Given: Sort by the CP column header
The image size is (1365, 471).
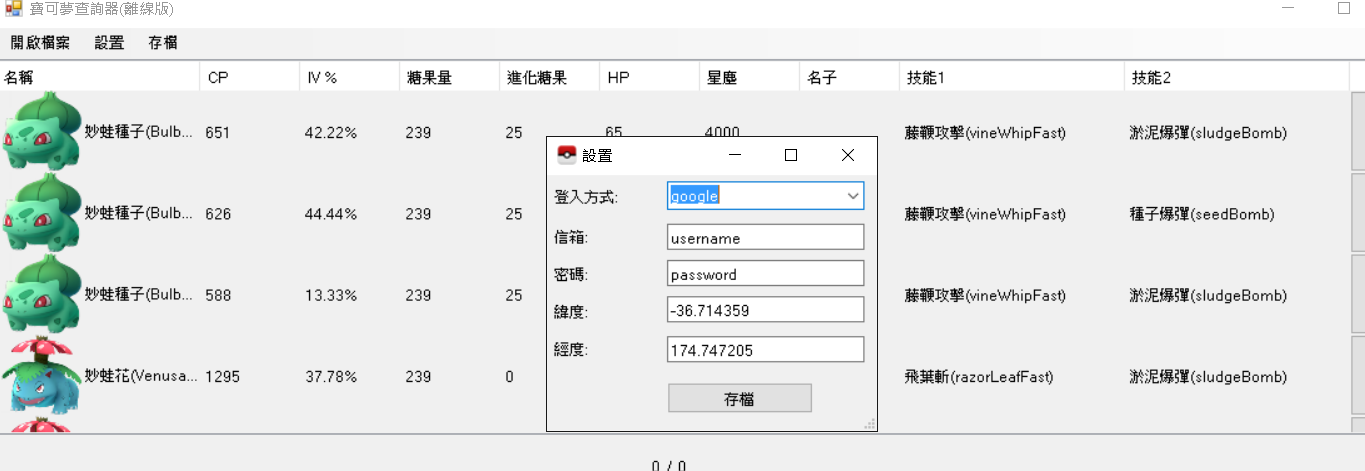Looking at the screenshot, I should click(x=249, y=77).
